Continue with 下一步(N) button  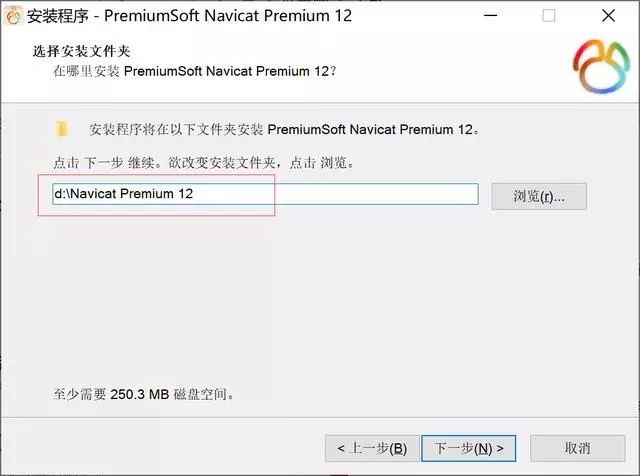[469, 448]
